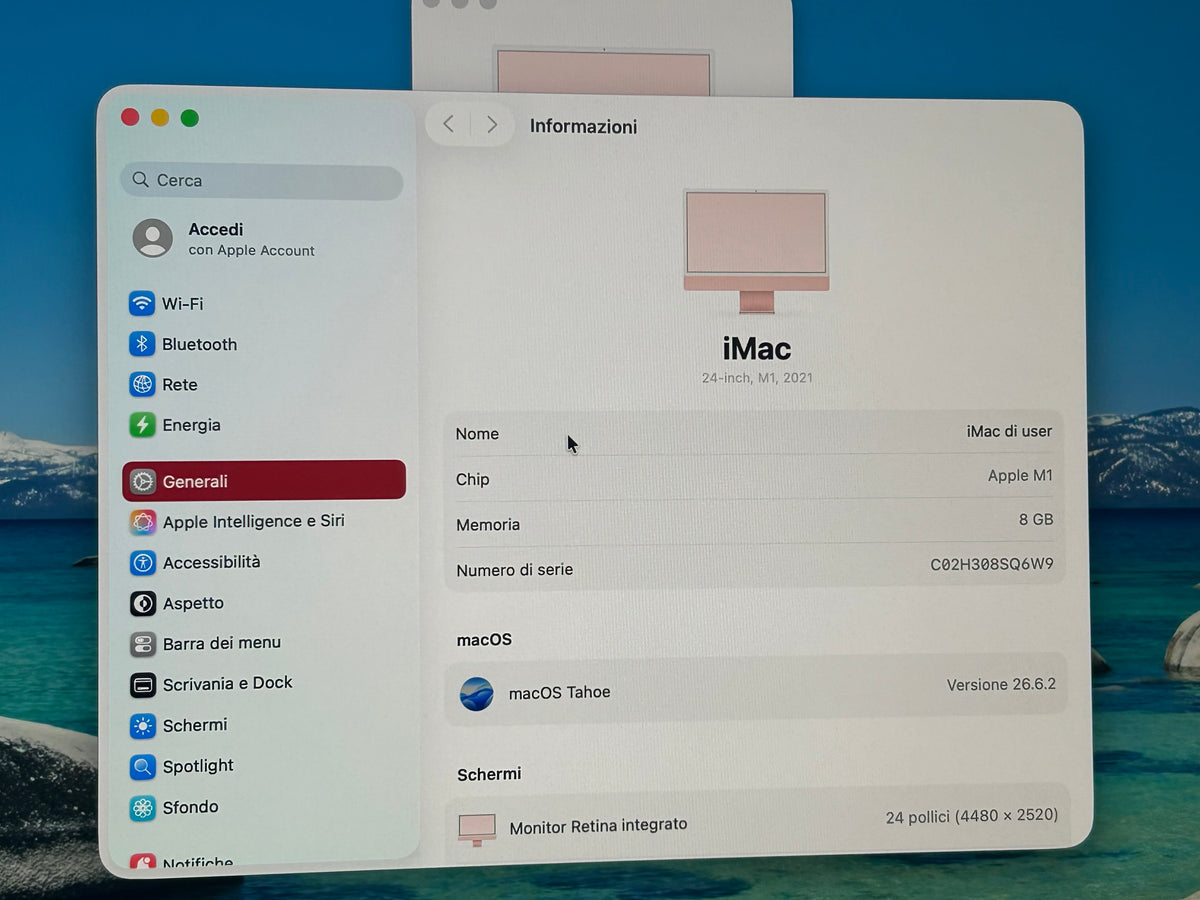Select Barra dei menu in sidebar
1200x900 pixels.
(264, 643)
